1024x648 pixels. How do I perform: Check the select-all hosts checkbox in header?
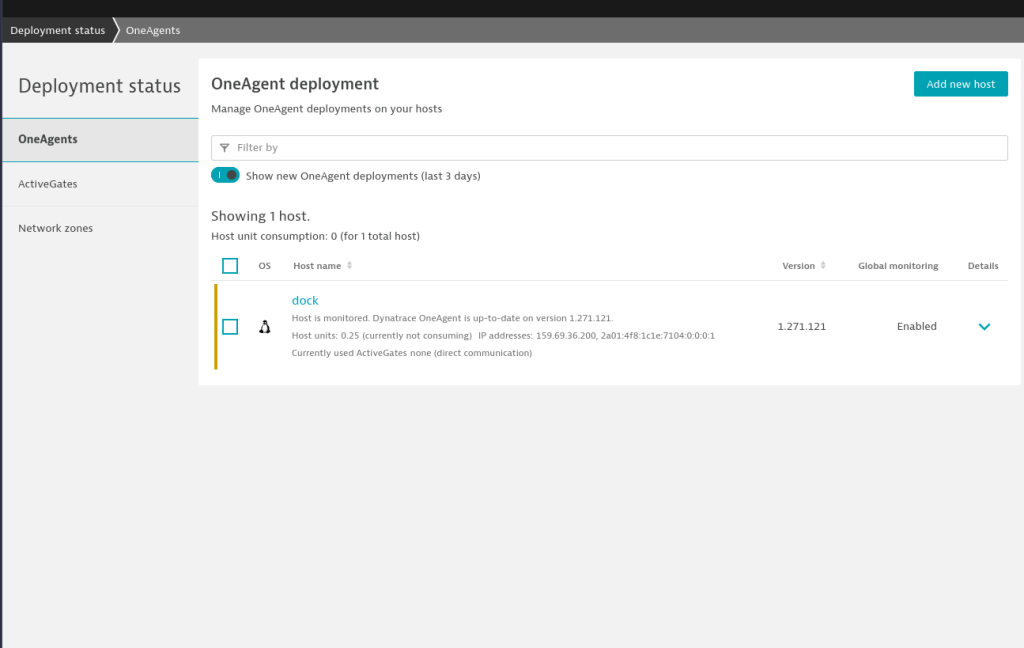pos(230,266)
